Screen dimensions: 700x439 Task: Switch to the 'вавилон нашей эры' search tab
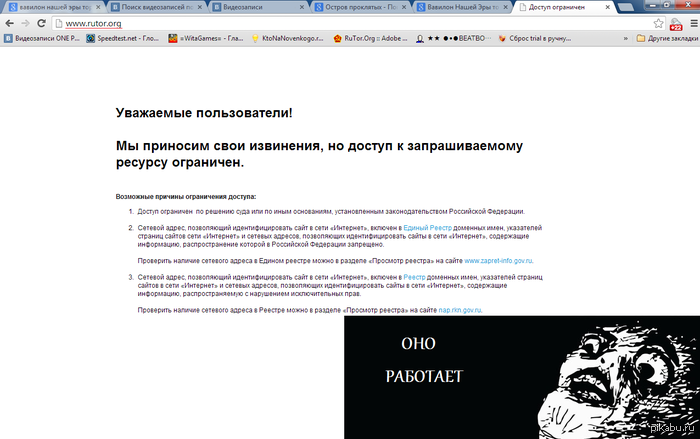click(x=54, y=7)
